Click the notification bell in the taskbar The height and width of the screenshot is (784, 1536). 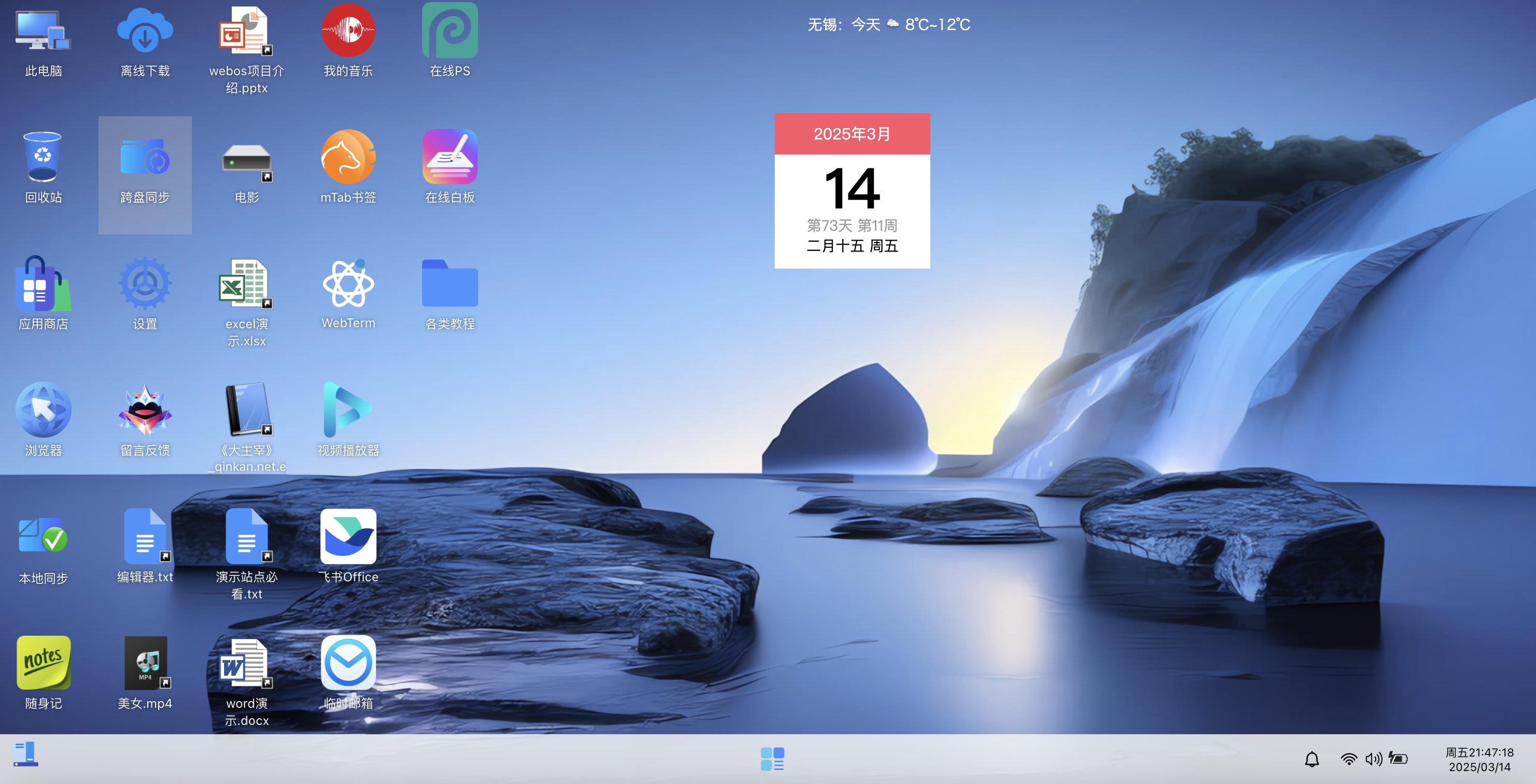click(1312, 759)
